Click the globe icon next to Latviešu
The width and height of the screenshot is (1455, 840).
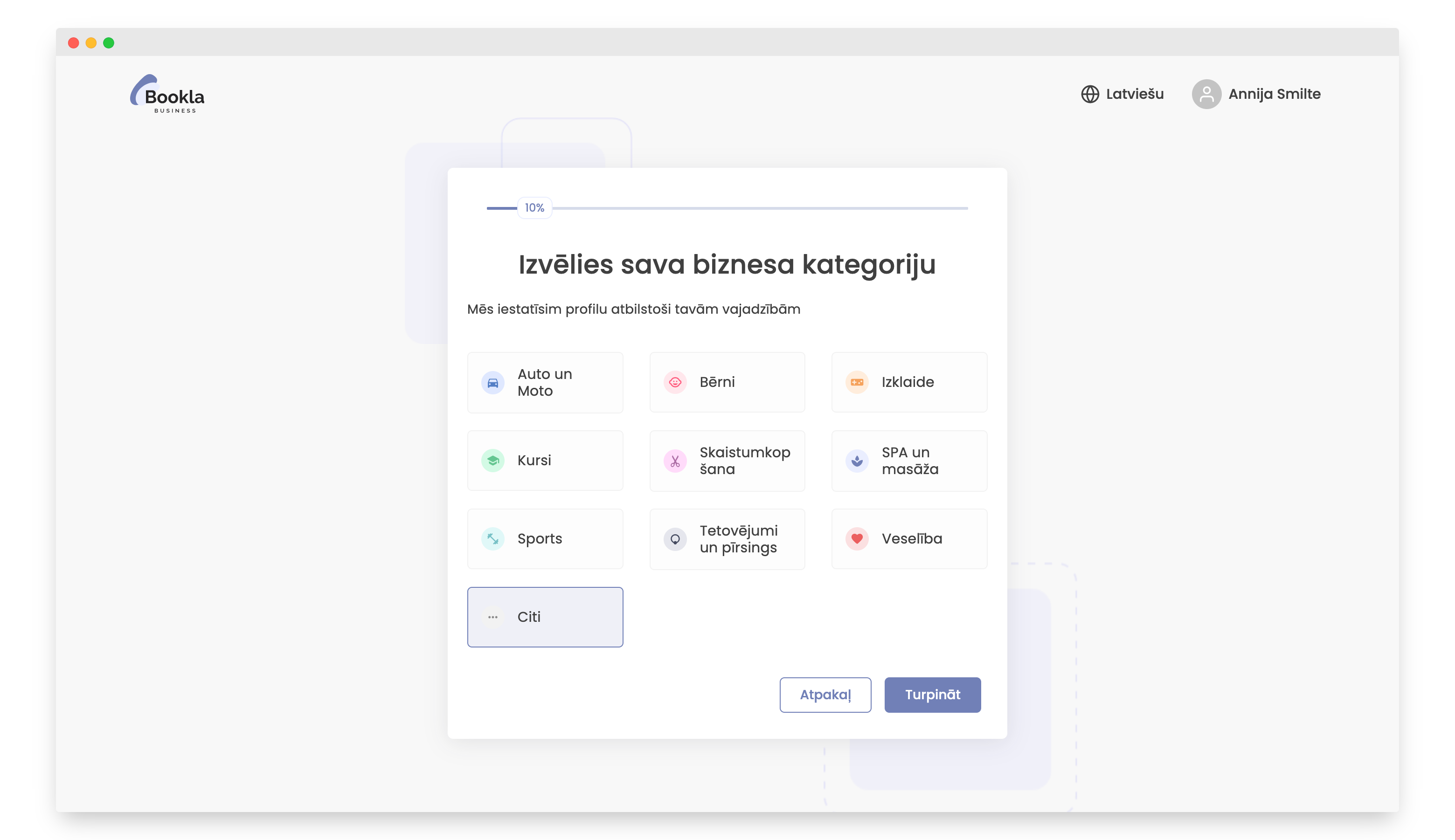click(x=1090, y=94)
